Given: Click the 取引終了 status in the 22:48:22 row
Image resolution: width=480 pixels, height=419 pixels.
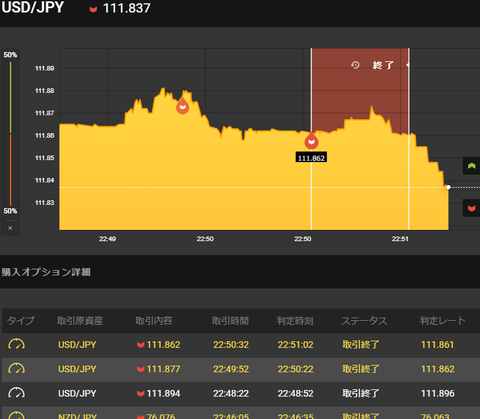Looking at the screenshot, I should (361, 393).
